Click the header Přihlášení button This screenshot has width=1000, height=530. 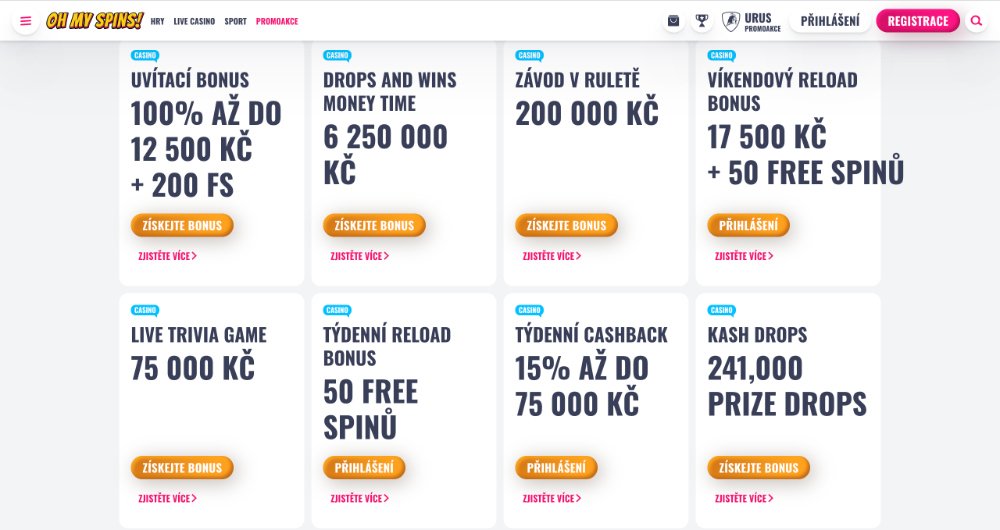point(829,21)
